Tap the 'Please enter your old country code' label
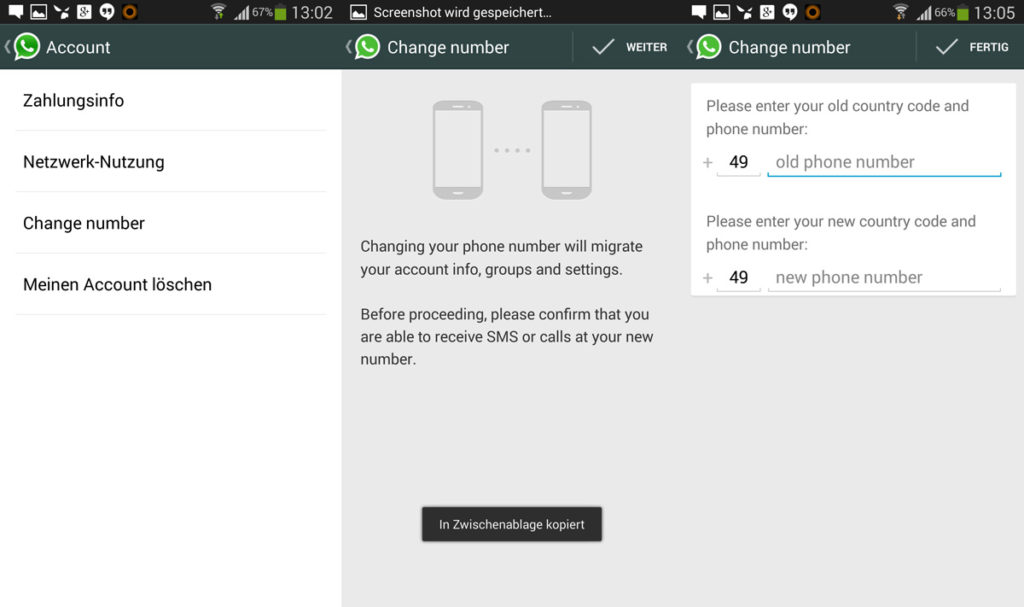1024x607 pixels. pos(837,117)
